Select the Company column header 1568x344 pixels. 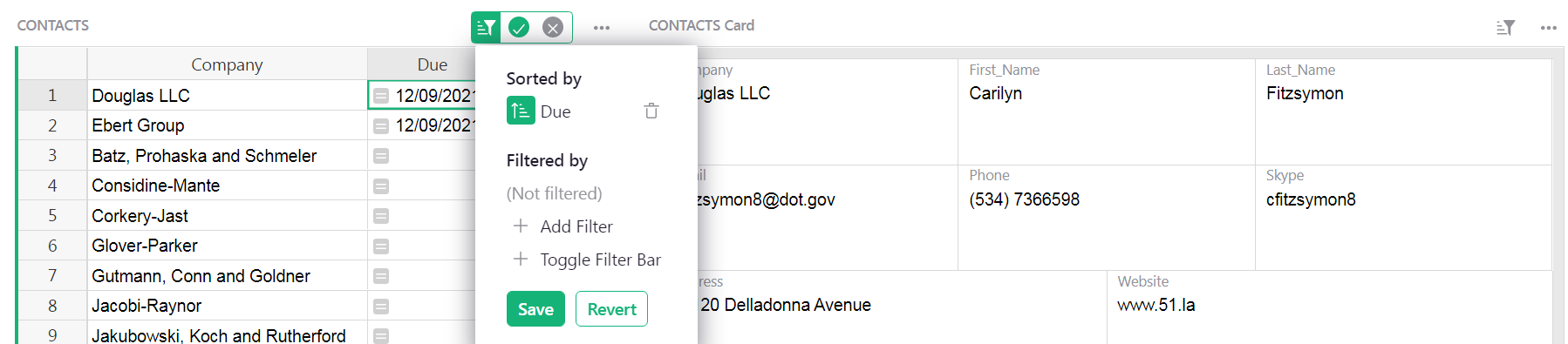click(x=227, y=64)
